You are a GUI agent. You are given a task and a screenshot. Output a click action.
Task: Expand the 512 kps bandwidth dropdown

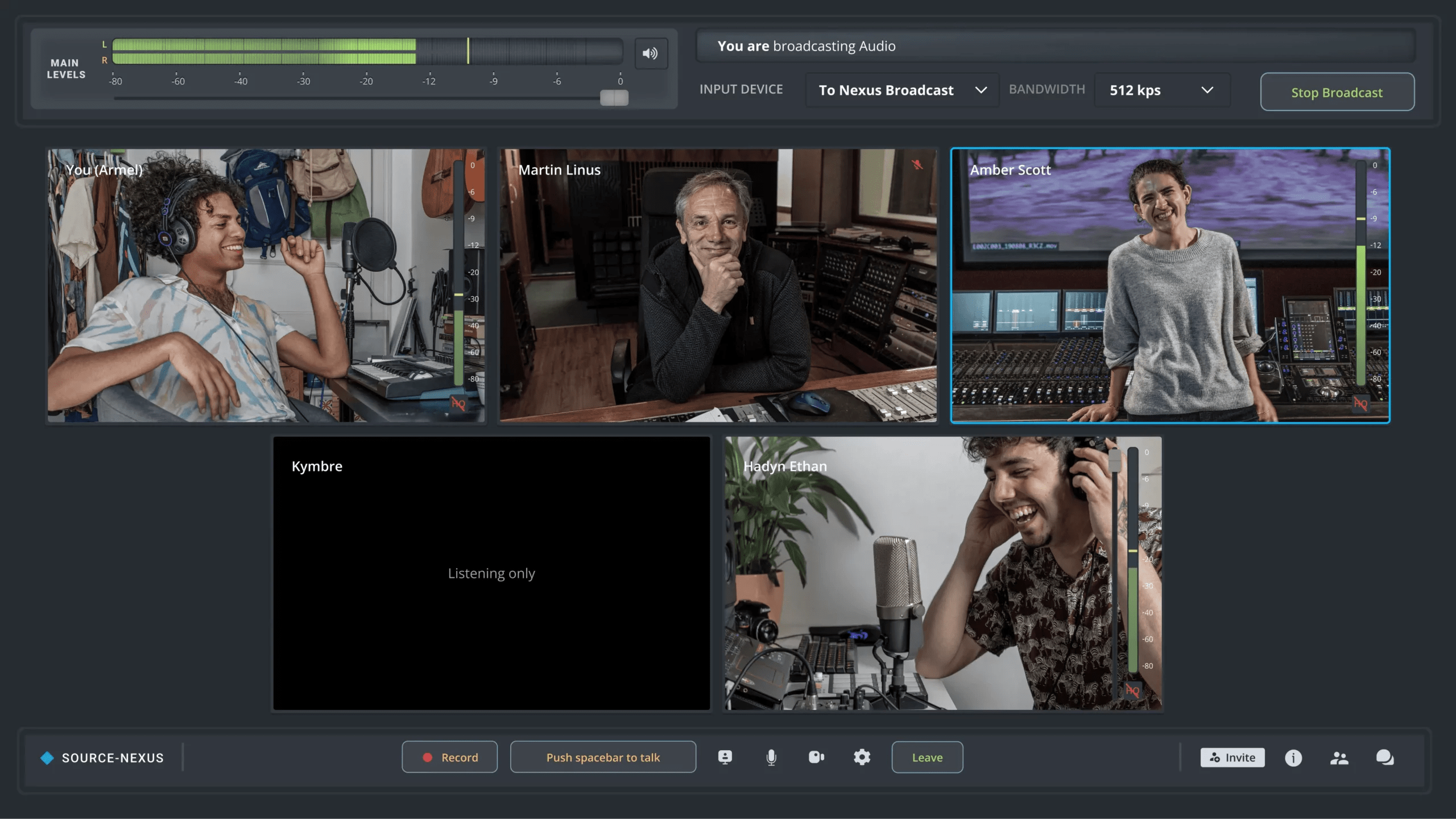[x=1161, y=90]
